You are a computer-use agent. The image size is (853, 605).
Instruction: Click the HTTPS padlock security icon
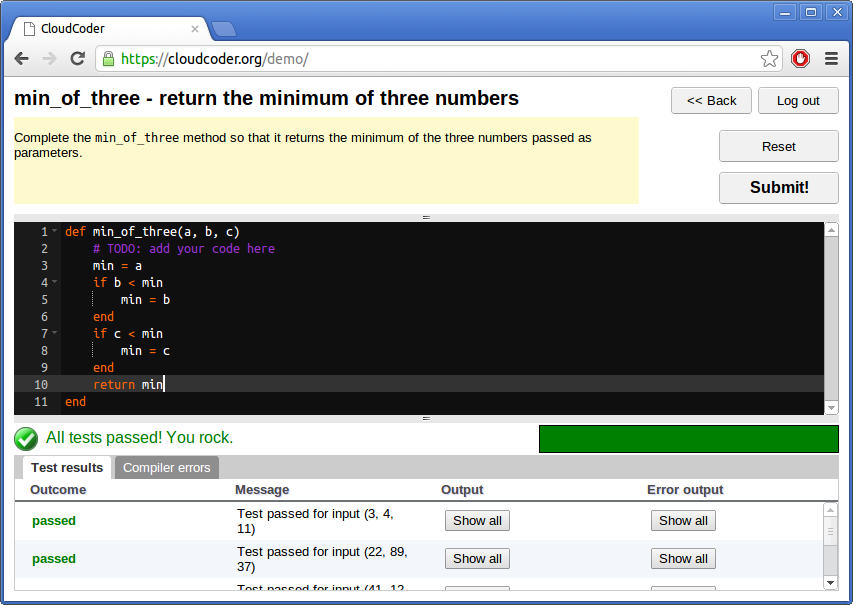(x=106, y=59)
